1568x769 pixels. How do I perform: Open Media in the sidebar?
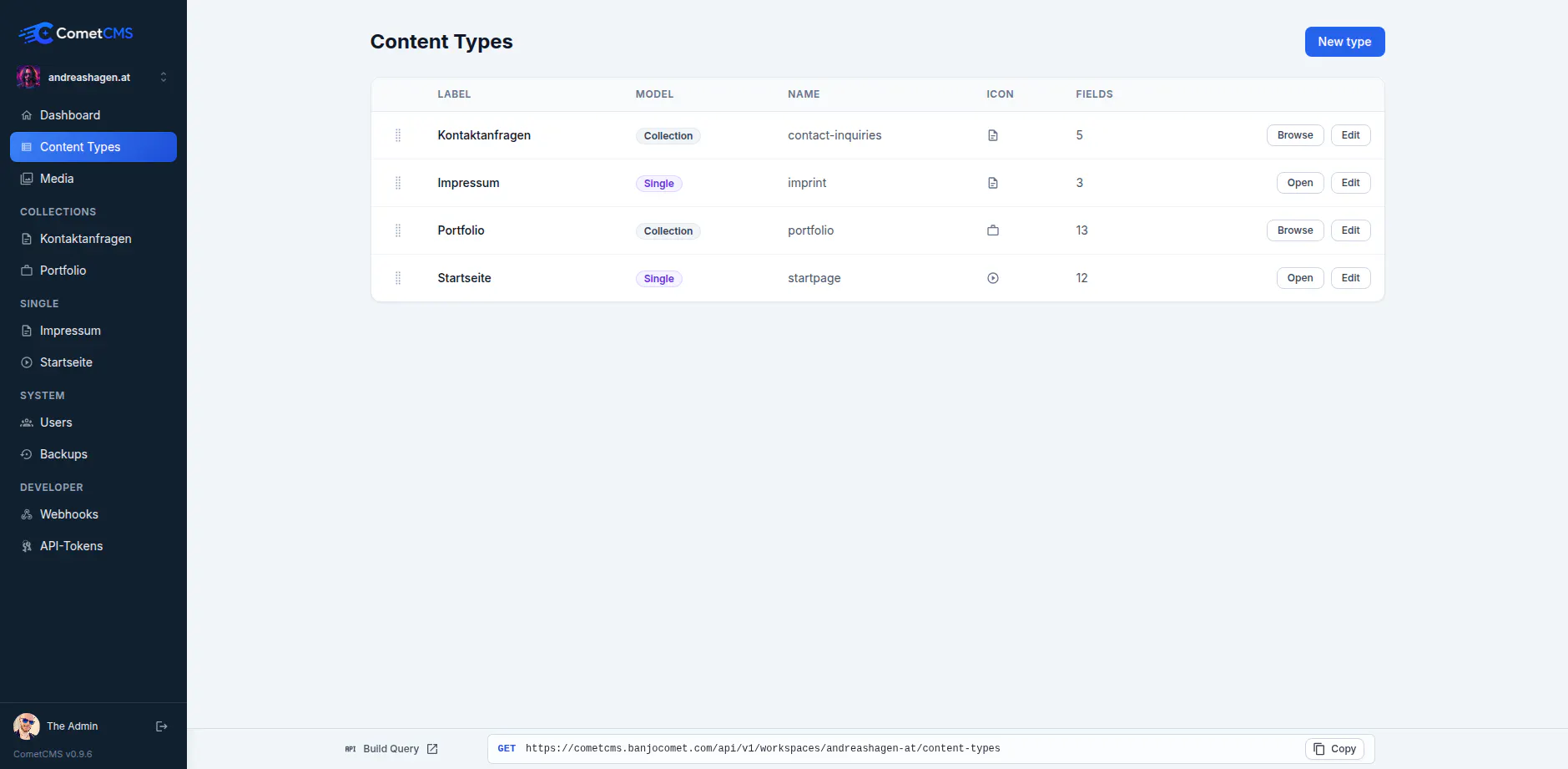click(x=93, y=179)
